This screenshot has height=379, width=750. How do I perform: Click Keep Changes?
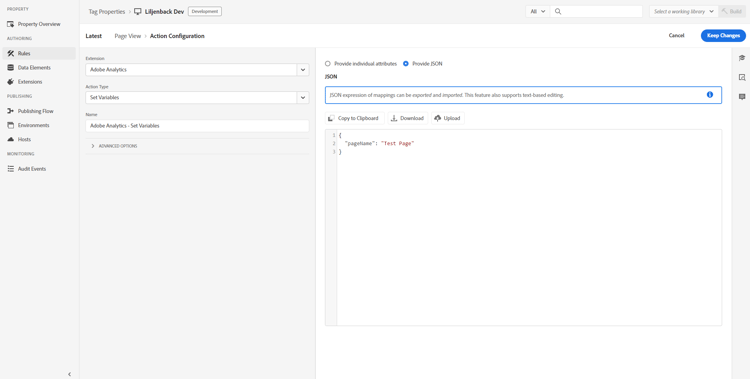[723, 36]
